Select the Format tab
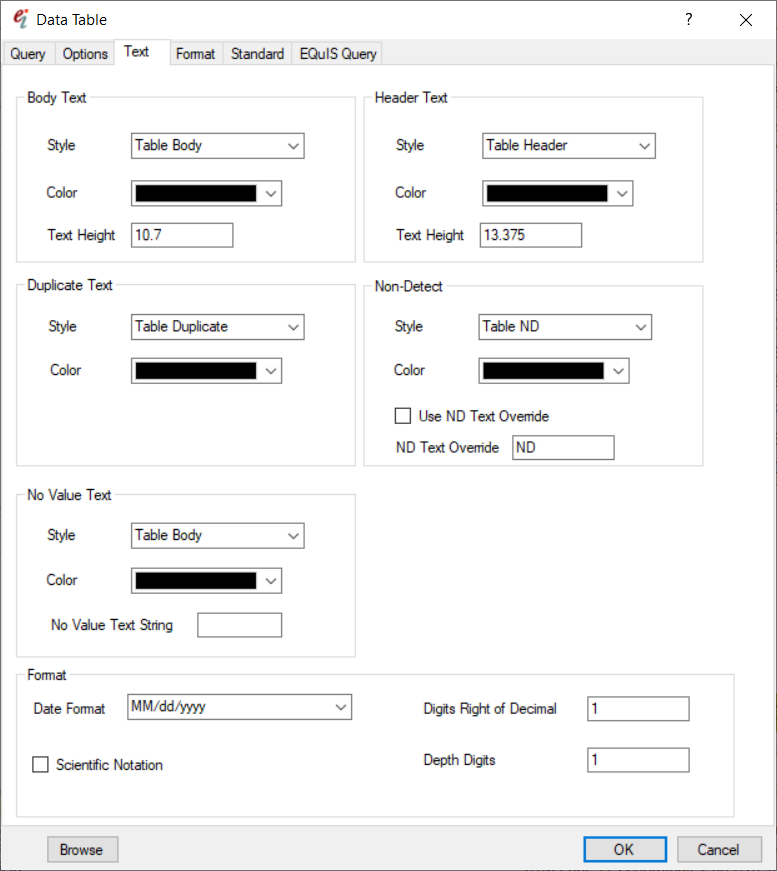 pos(195,54)
